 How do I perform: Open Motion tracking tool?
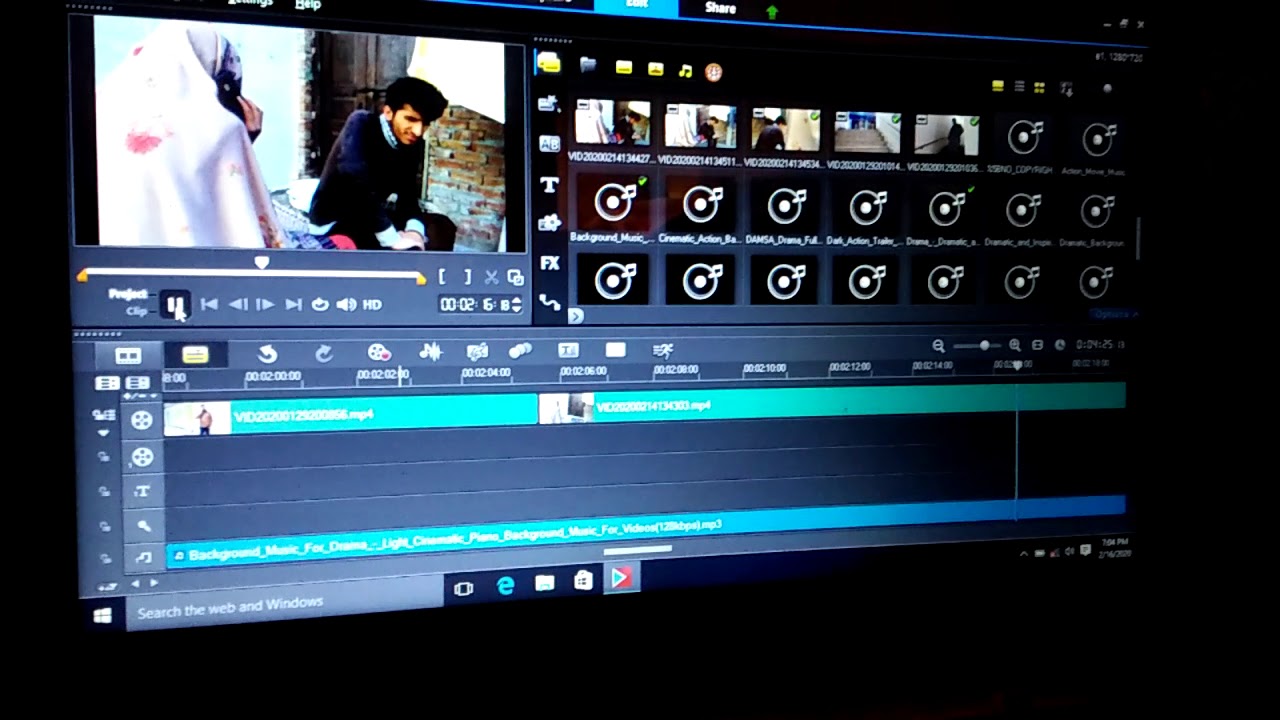click(x=520, y=350)
